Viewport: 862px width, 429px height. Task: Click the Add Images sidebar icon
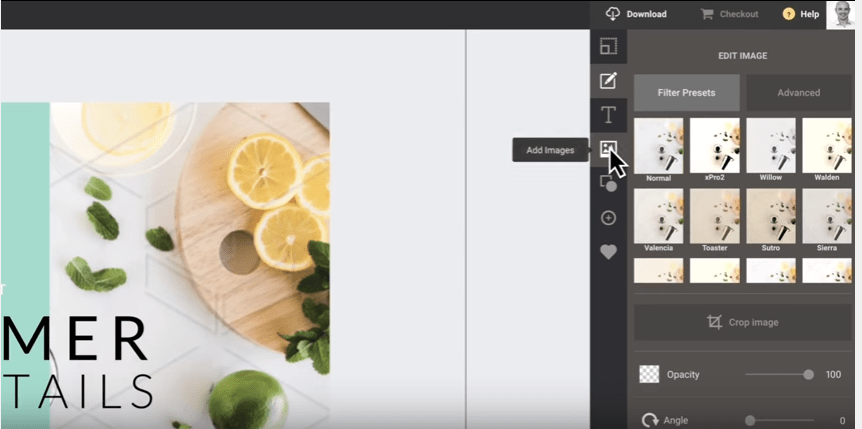(607, 149)
